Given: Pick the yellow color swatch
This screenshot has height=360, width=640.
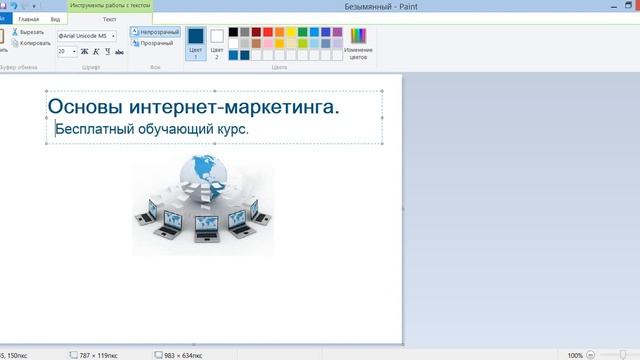Looking at the screenshot, I should click(291, 32).
